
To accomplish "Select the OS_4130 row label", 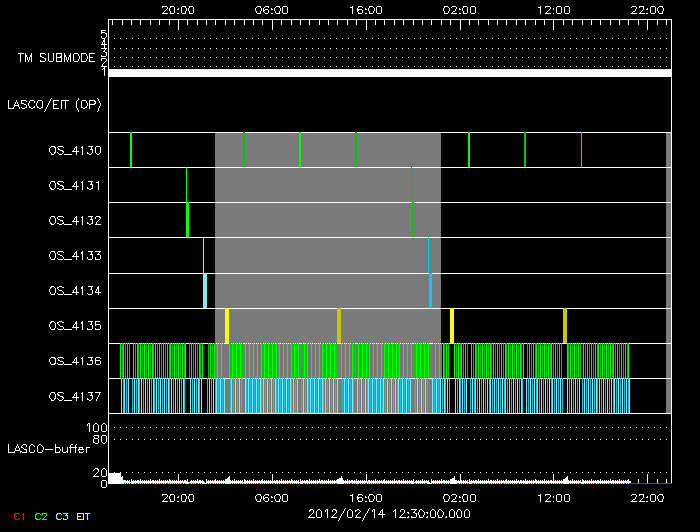I will [x=75, y=151].
